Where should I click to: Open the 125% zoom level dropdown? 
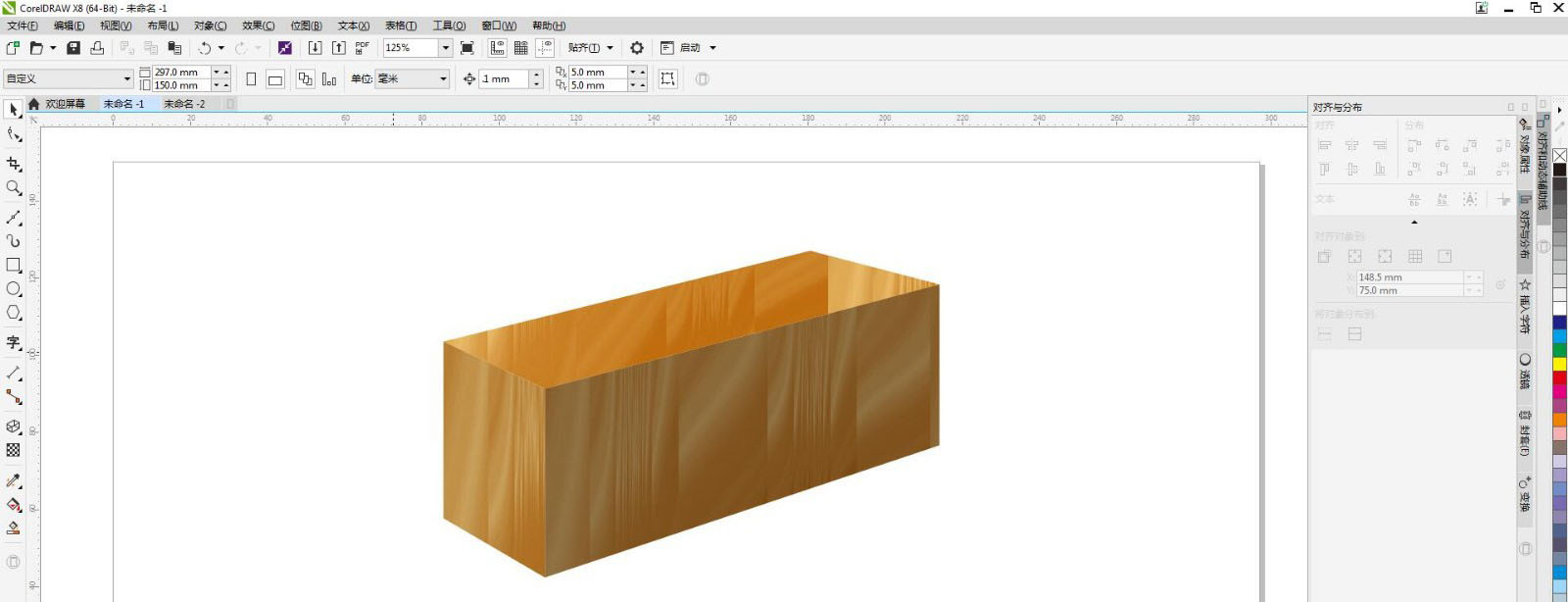click(445, 48)
